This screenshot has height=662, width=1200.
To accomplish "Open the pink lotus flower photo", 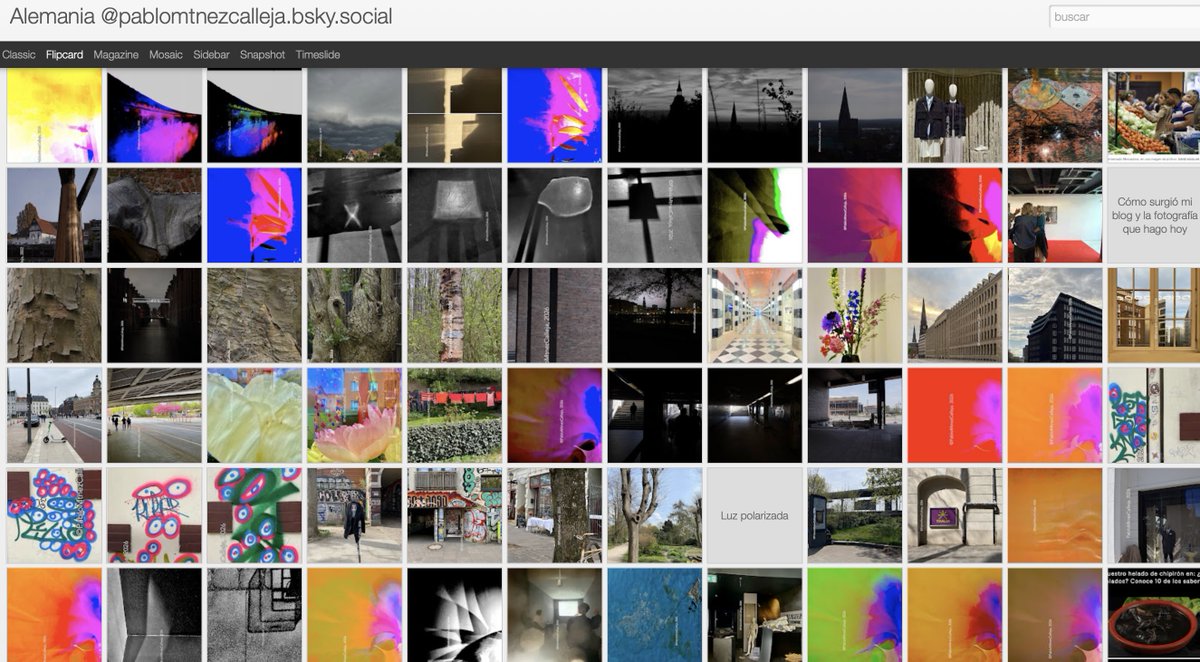I will tap(355, 415).
